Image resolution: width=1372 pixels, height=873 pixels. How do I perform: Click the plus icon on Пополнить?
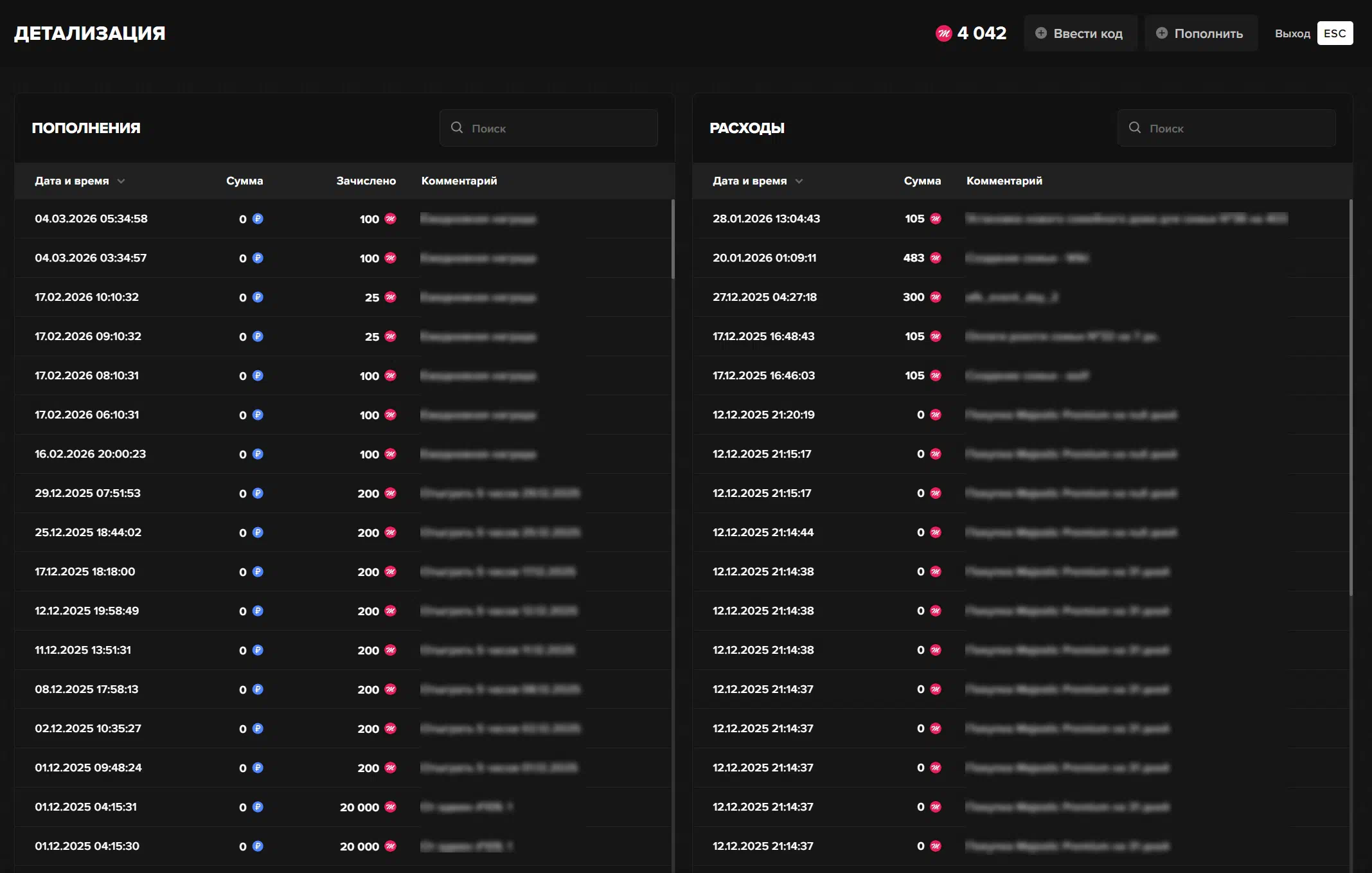tap(1162, 33)
